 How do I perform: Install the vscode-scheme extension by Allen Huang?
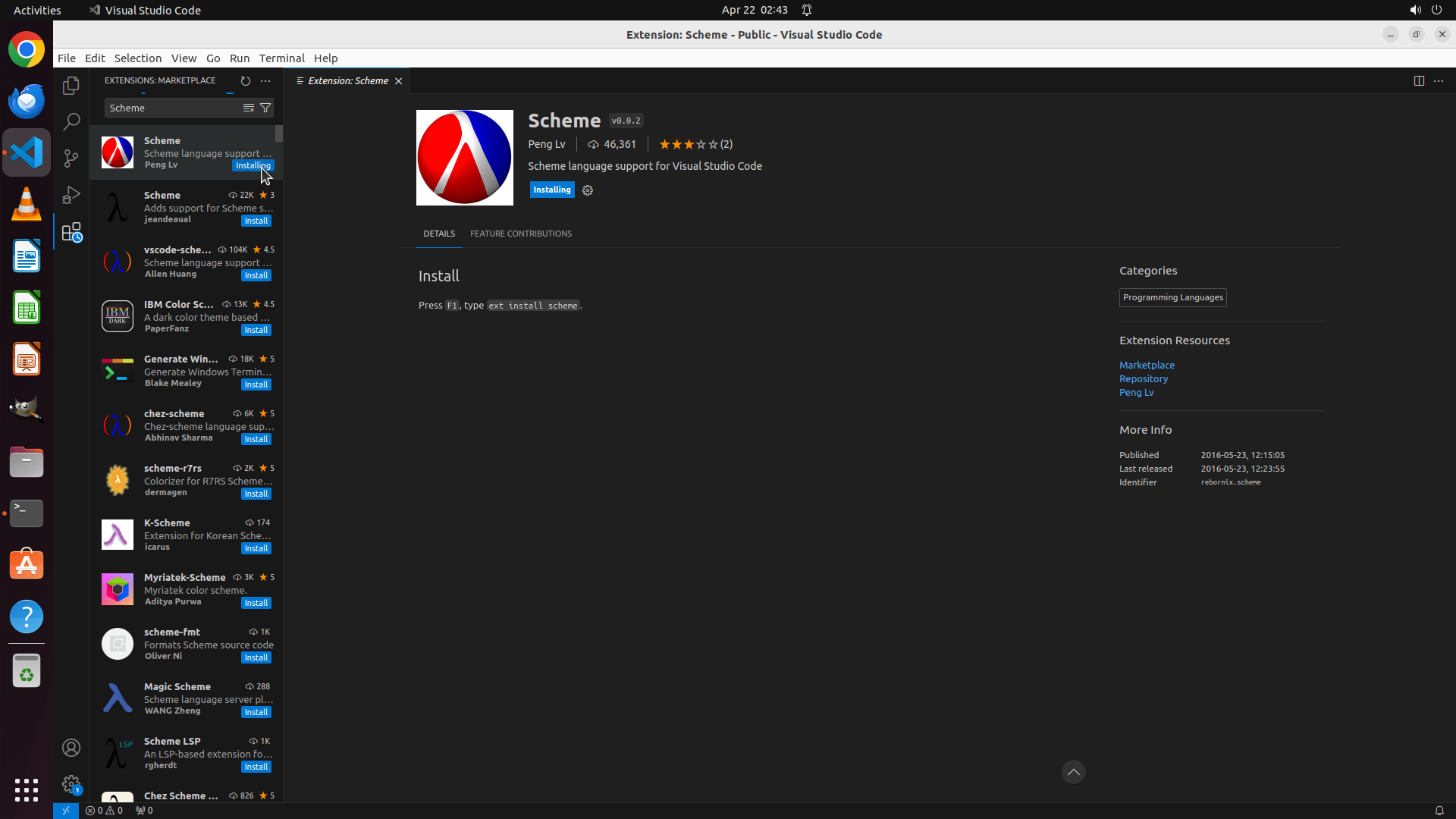pyautogui.click(x=256, y=275)
